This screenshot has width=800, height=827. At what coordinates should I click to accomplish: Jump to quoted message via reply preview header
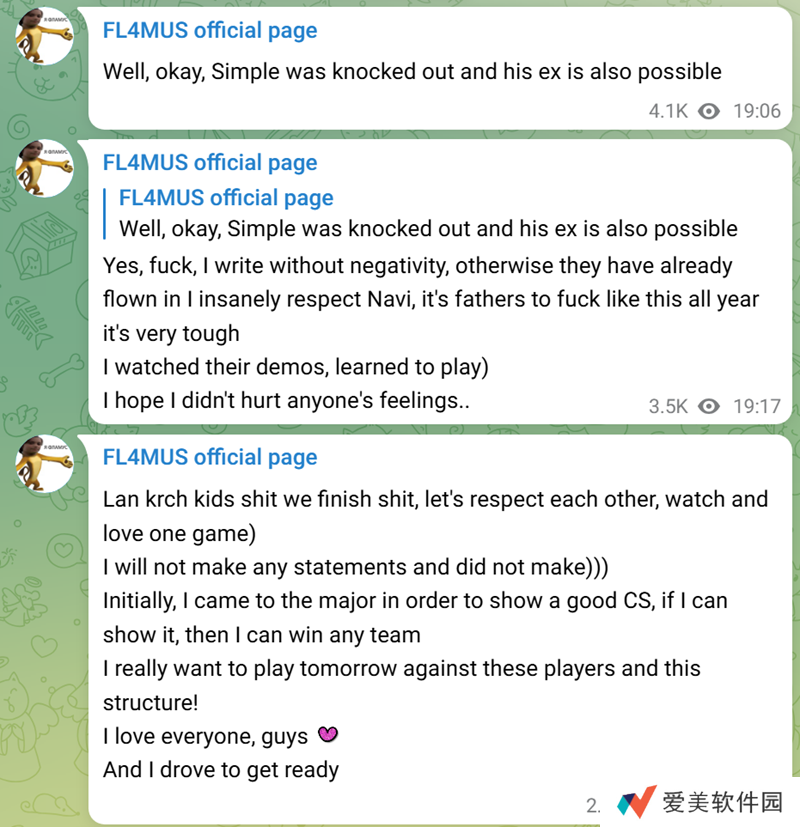tap(226, 198)
